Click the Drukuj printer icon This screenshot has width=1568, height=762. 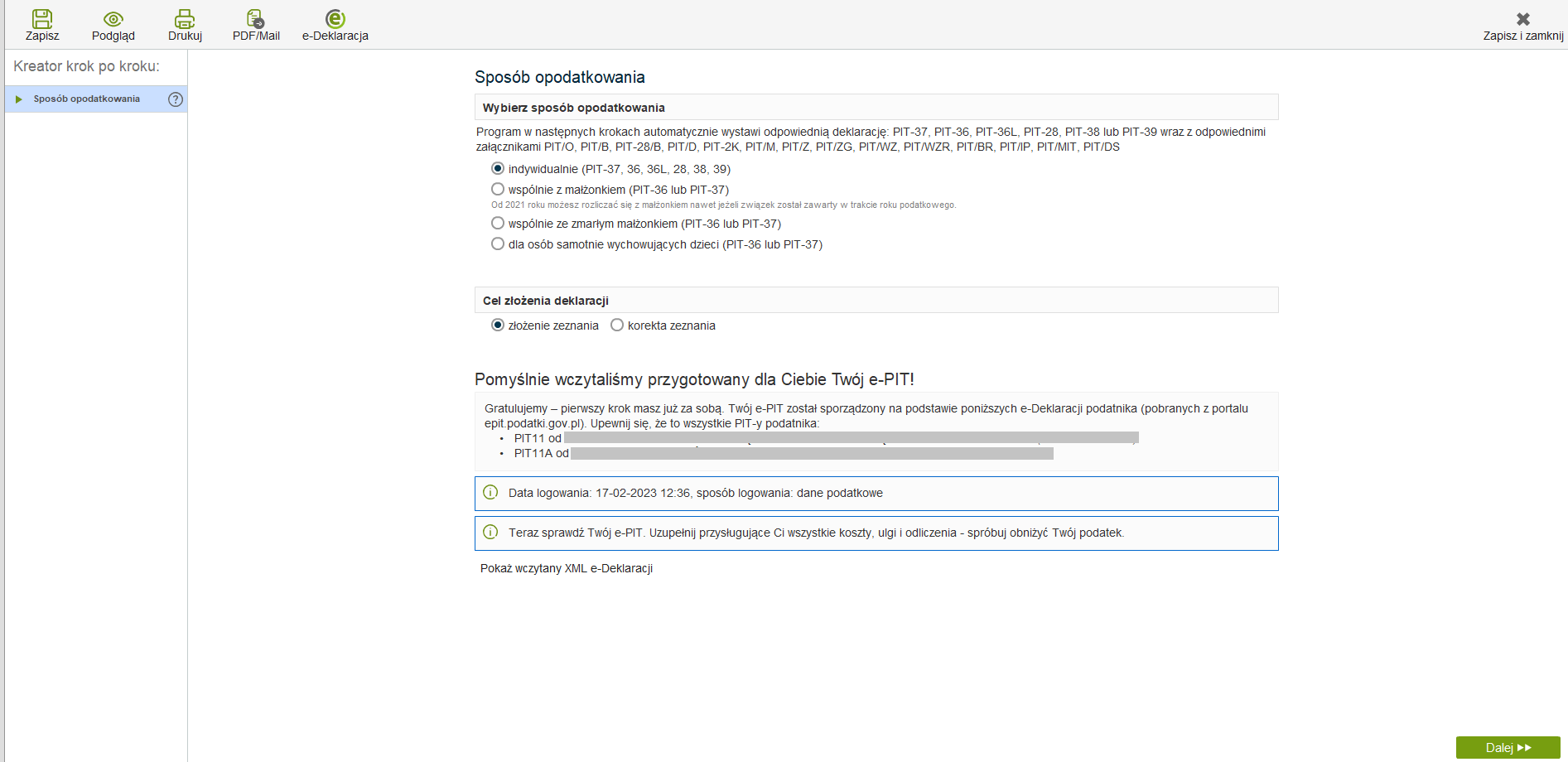(x=185, y=19)
